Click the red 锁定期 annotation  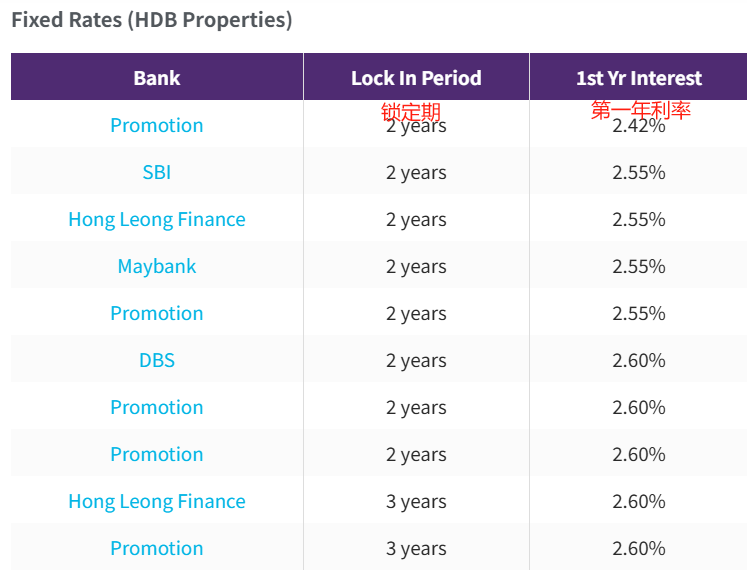[410, 111]
